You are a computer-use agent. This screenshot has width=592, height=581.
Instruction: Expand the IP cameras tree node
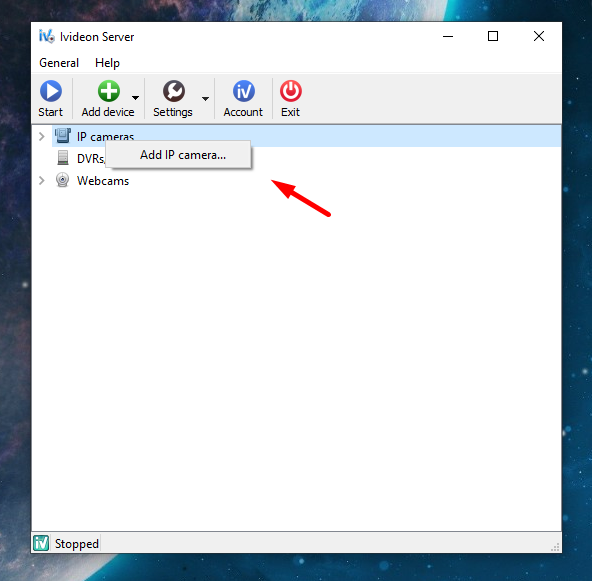[42, 136]
